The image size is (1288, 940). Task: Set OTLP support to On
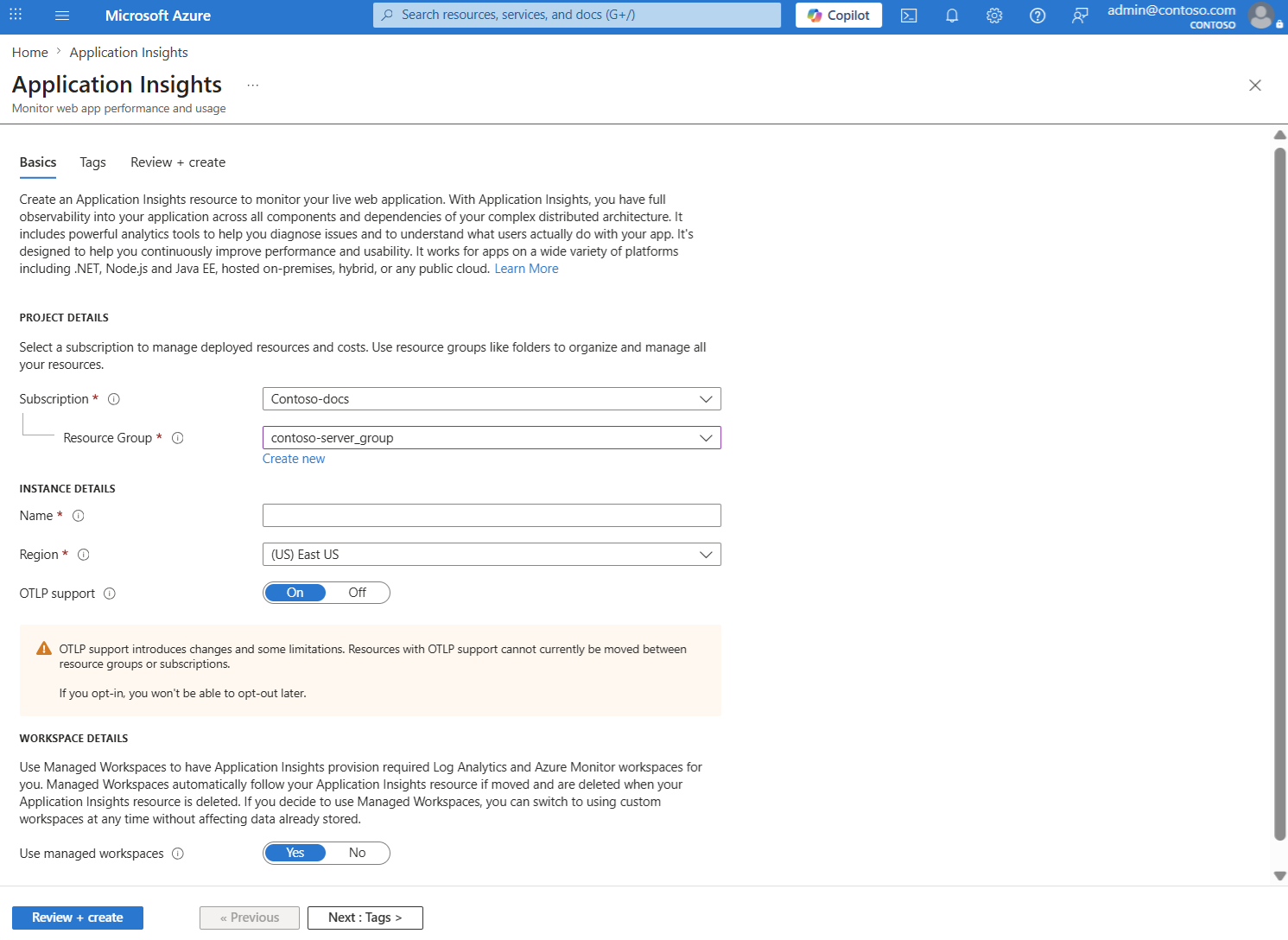(295, 593)
